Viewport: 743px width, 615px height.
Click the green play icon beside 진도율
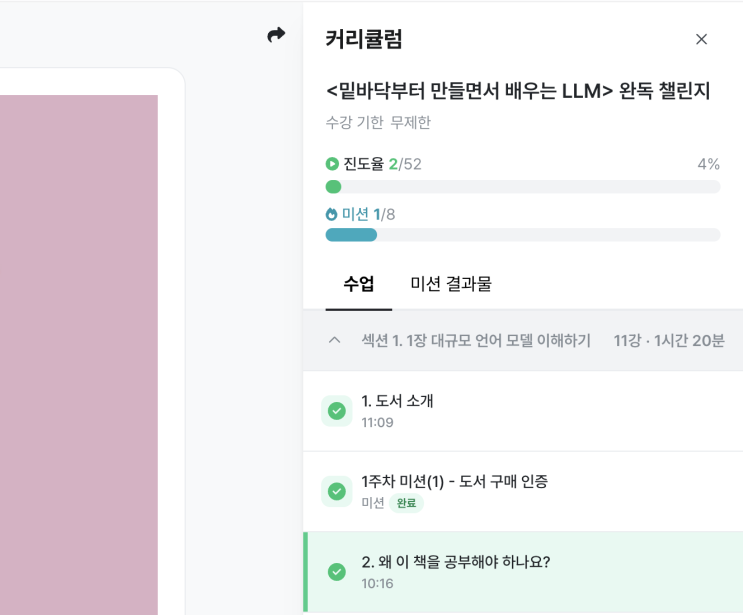[x=332, y=164]
